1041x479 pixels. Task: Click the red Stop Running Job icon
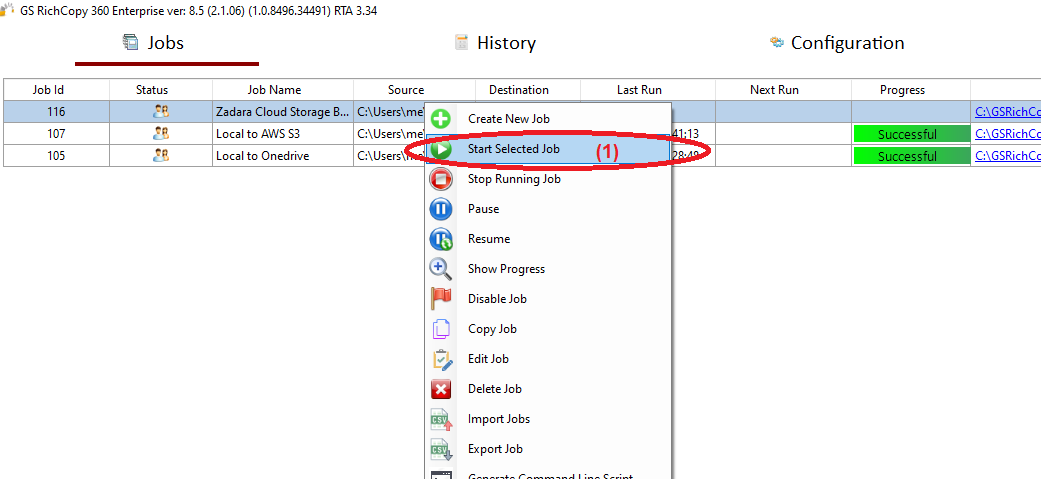coord(440,179)
